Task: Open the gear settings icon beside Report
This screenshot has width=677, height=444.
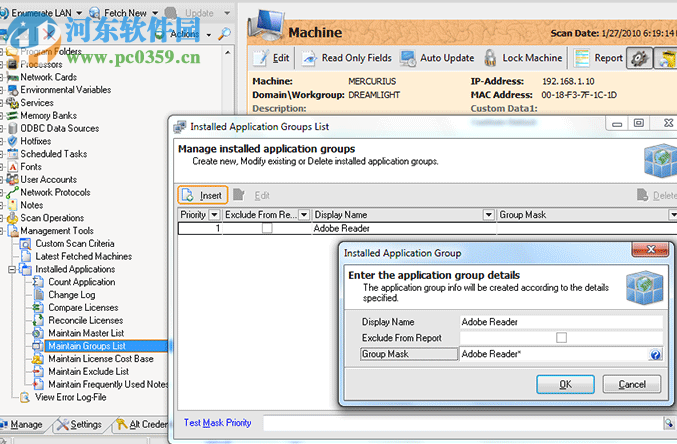Action: tap(639, 58)
